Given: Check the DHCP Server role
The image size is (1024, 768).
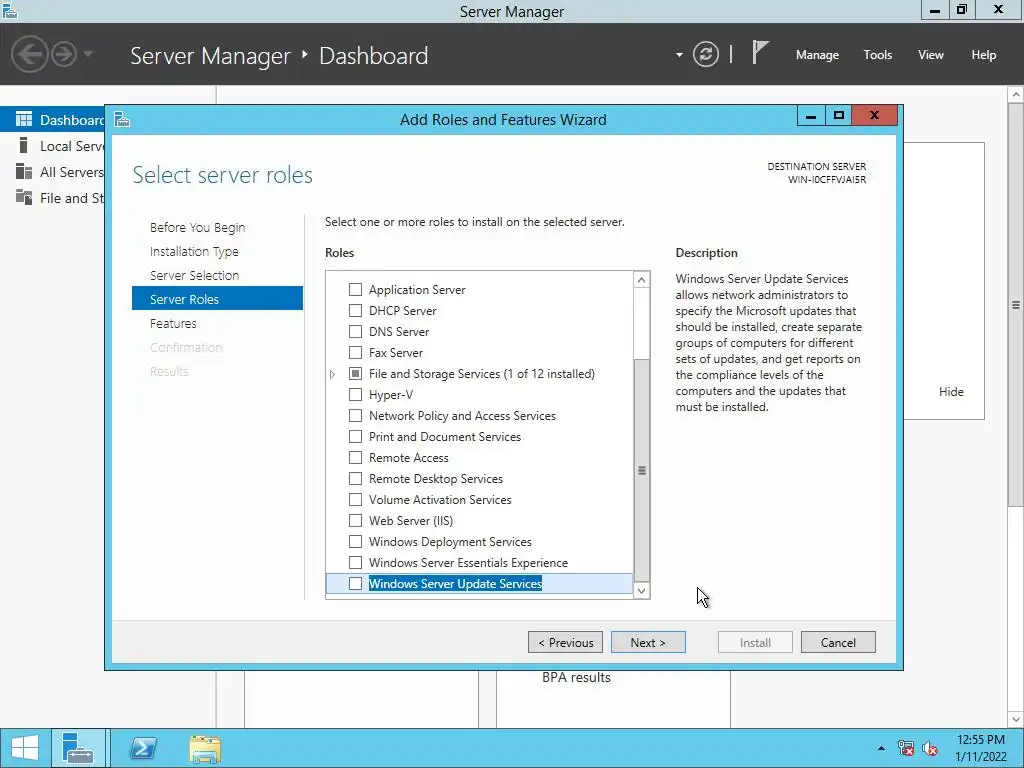Looking at the screenshot, I should 355,310.
